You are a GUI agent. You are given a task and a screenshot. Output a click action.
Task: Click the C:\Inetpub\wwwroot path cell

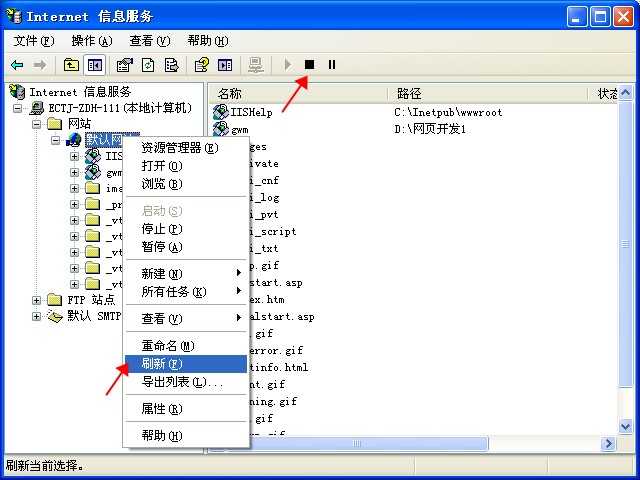(x=448, y=112)
